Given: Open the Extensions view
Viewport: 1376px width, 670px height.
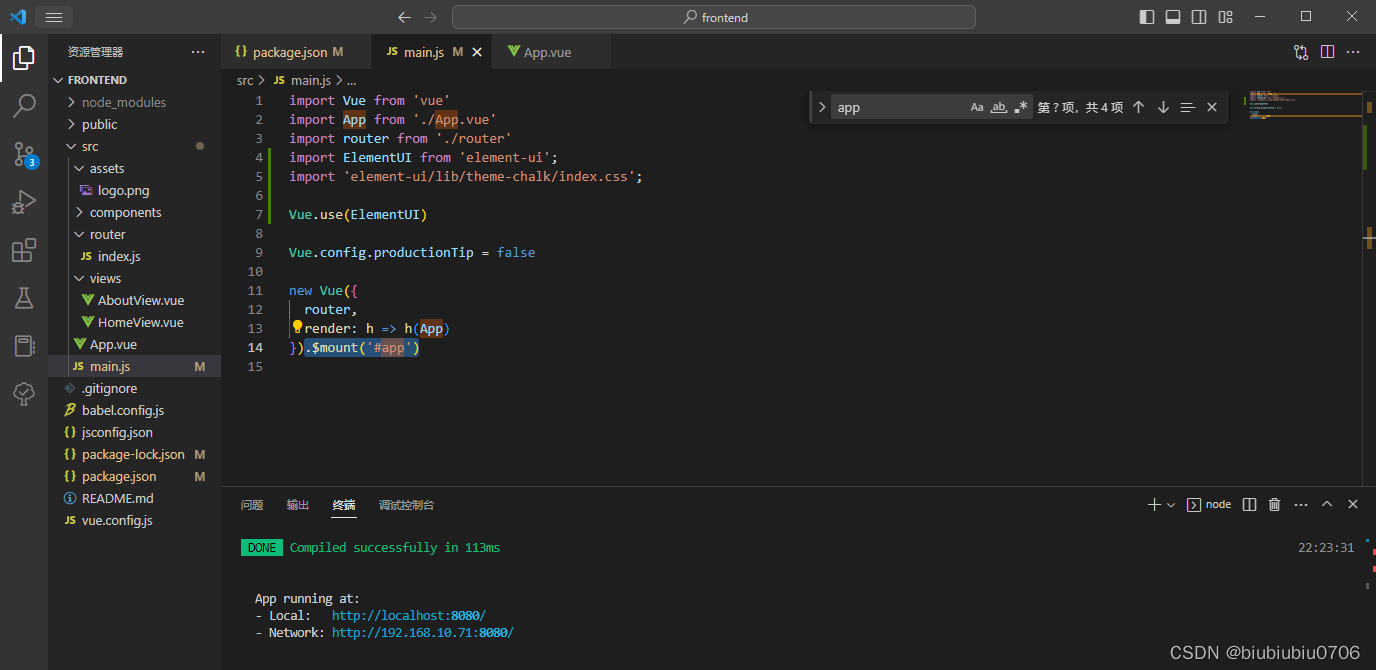Looking at the screenshot, I should pyautogui.click(x=24, y=250).
